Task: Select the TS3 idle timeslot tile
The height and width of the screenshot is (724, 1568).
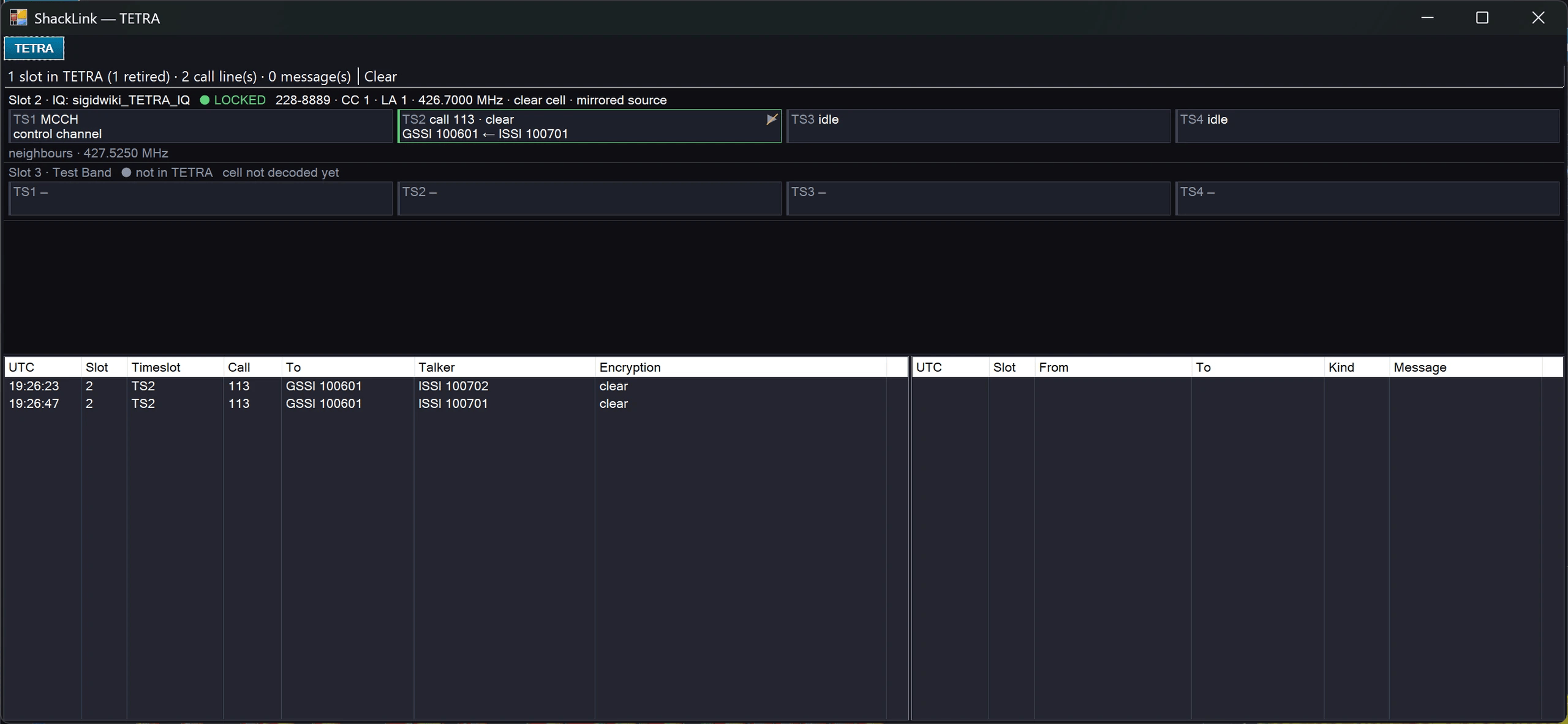Action: pos(978,126)
